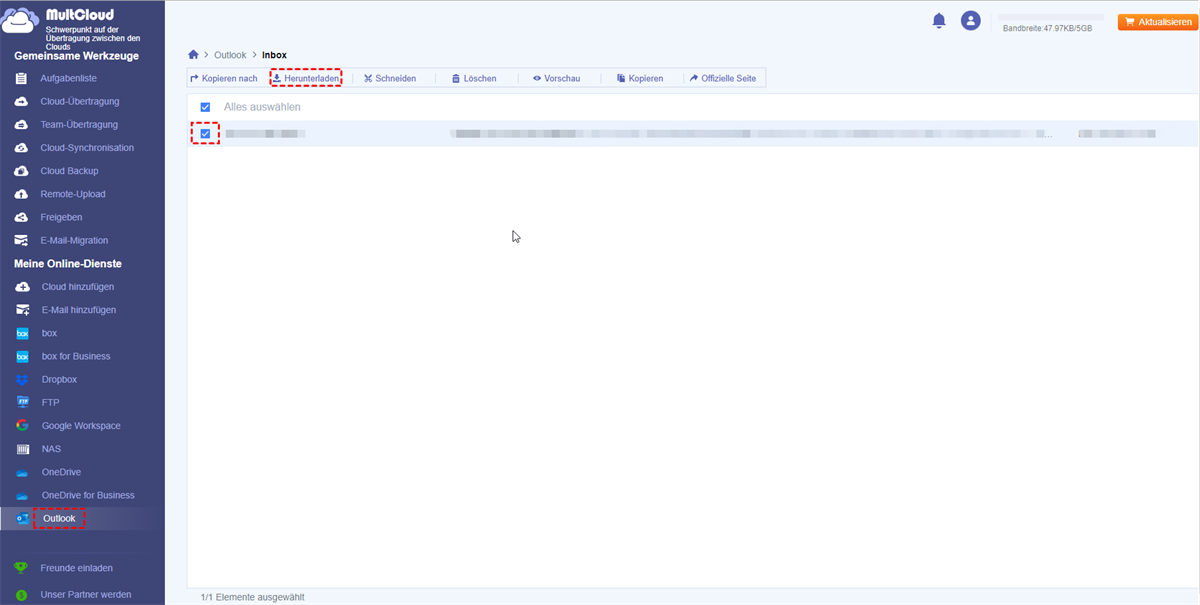Click the Cloud-Übertragung cloud icon
Image resolution: width=1200 pixels, height=605 pixels.
[x=21, y=101]
